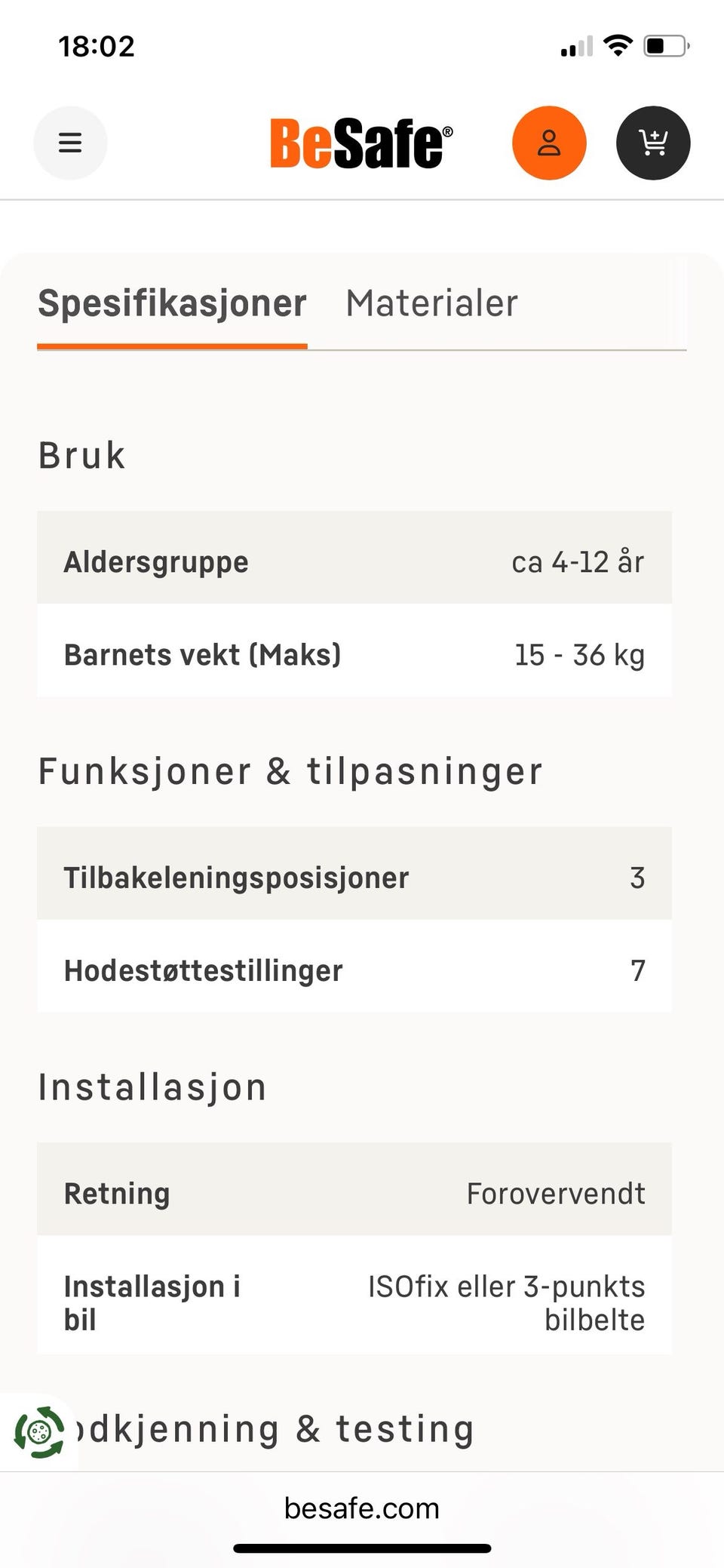This screenshot has width=724, height=1568.
Task: Tap the Funksjoner & tilpasninger heading
Action: 290,771
